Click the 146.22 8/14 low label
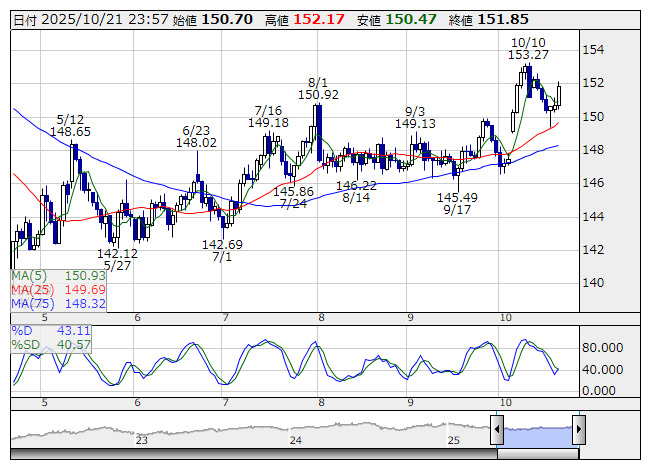The height and width of the screenshot is (470, 653). point(356,191)
